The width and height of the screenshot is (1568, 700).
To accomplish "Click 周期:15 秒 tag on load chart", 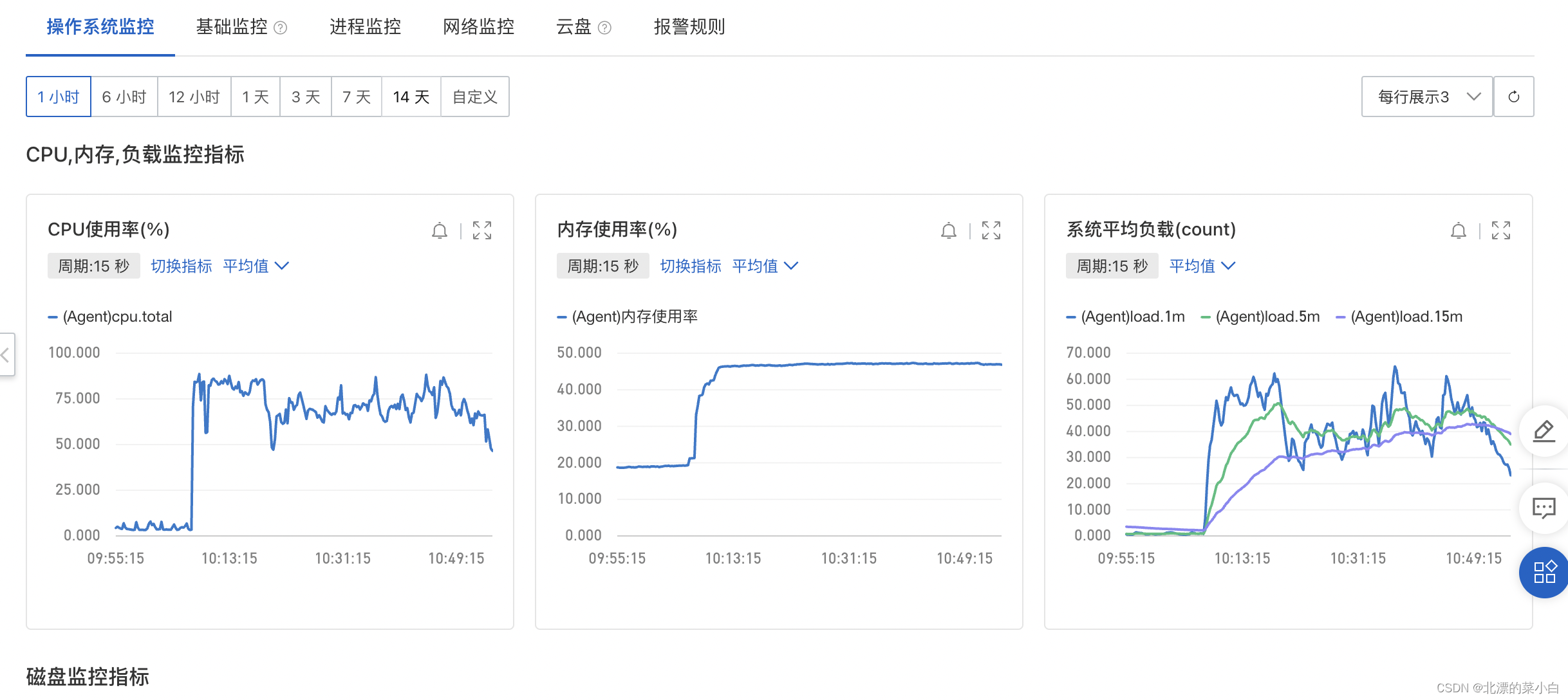I will click(x=1112, y=266).
